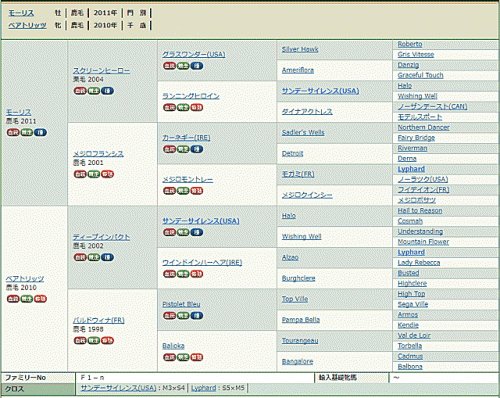Open the ダイナアクトレス link
This screenshot has height=398, width=500.
click(307, 112)
